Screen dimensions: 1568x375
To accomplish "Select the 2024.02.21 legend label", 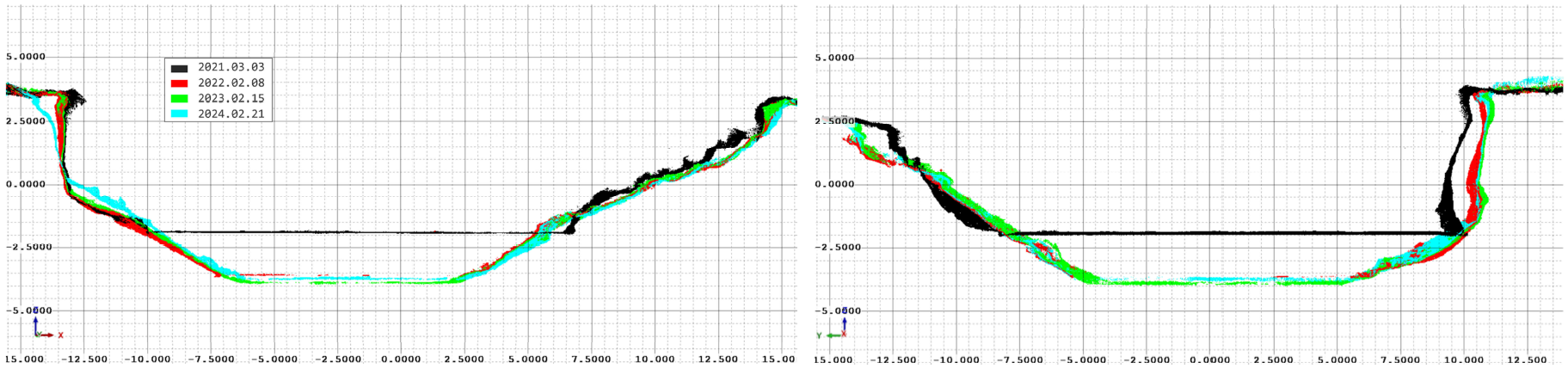I will 231,114.
